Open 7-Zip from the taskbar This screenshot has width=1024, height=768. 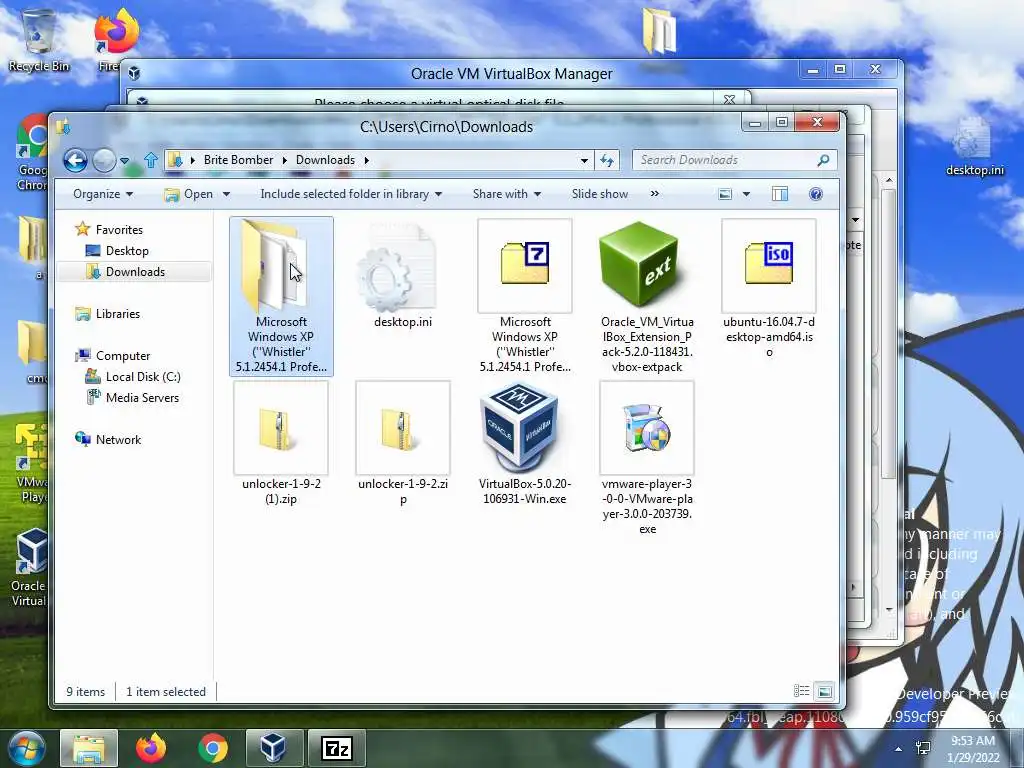336,748
